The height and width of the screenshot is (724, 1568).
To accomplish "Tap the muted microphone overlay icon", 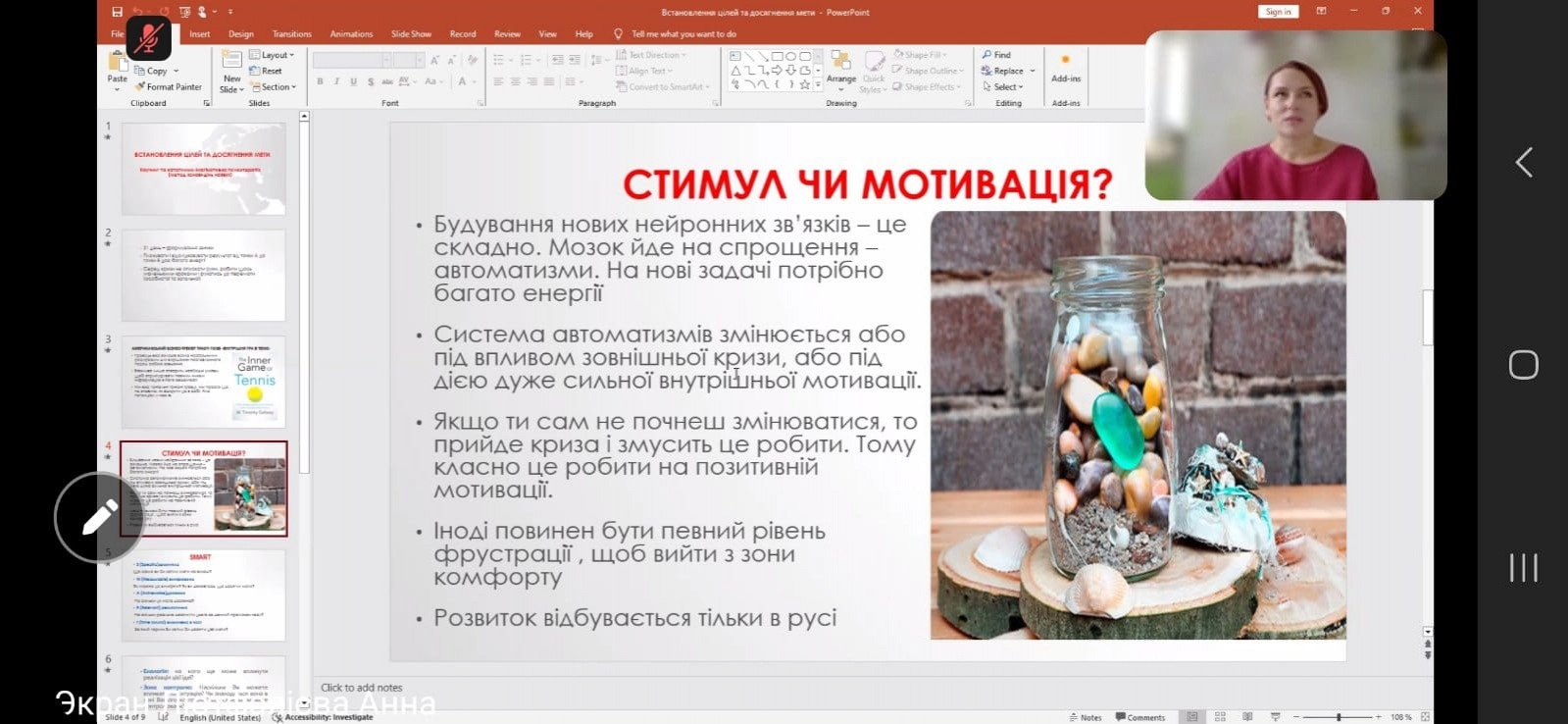I will [148, 39].
